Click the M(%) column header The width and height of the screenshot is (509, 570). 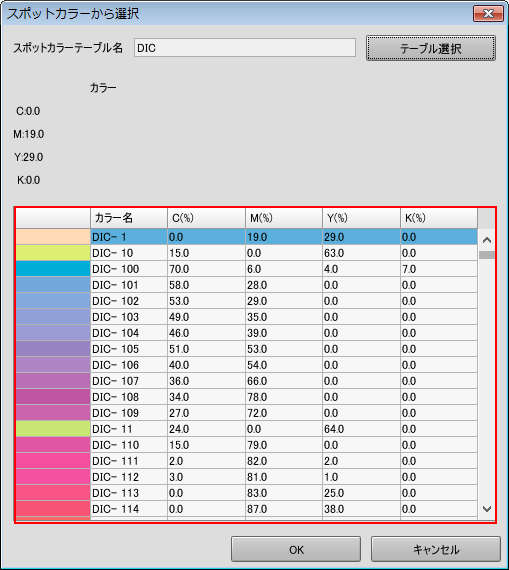pyautogui.click(x=284, y=218)
